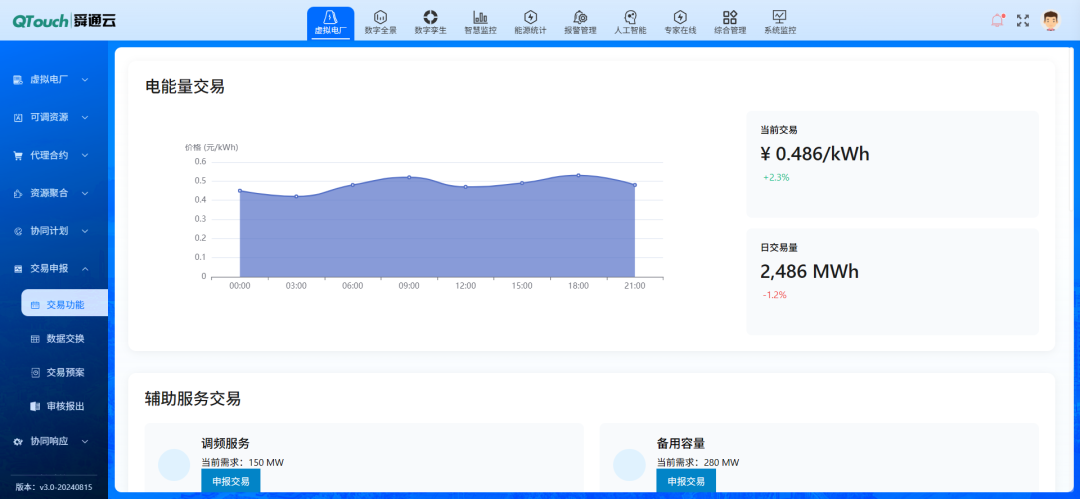
Task: Click the 18:00 data point on chart
Action: pos(579,175)
